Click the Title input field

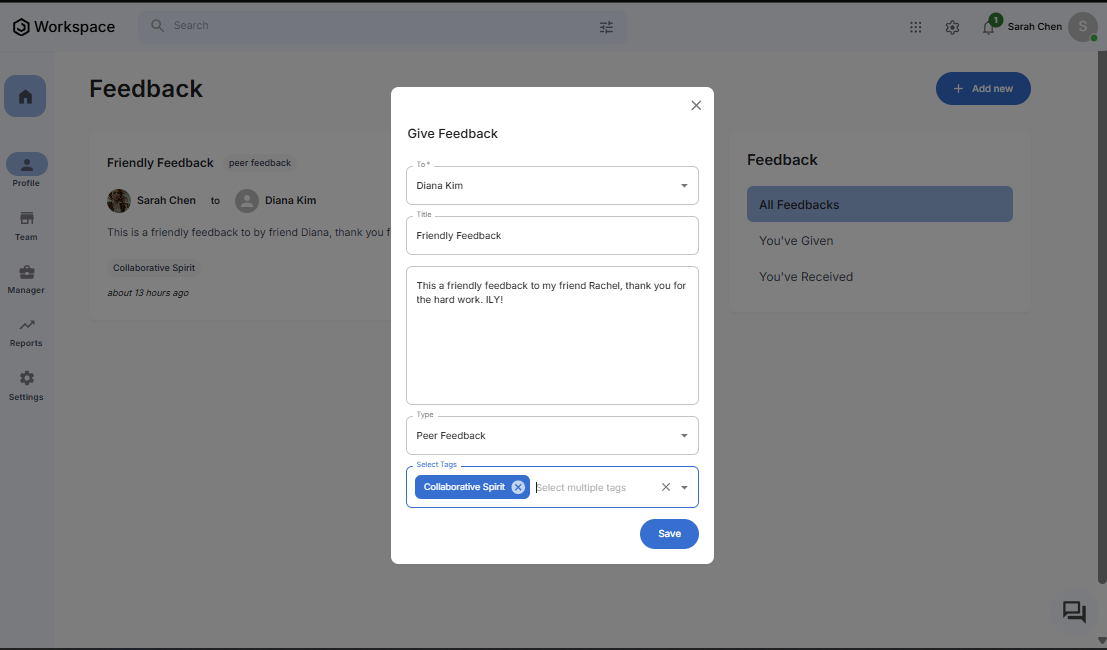[552, 236]
